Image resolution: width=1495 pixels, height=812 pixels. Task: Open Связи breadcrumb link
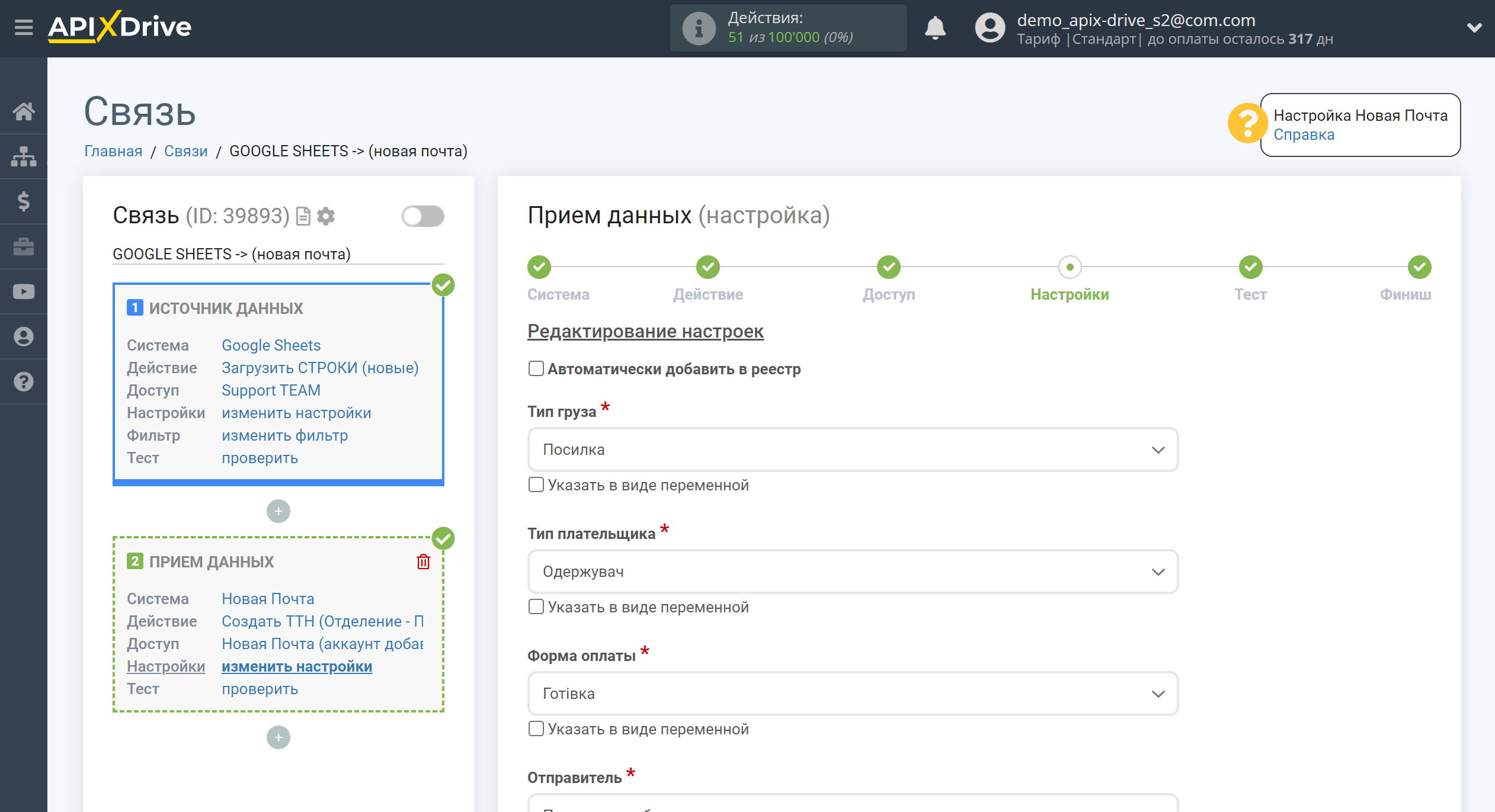(x=186, y=151)
